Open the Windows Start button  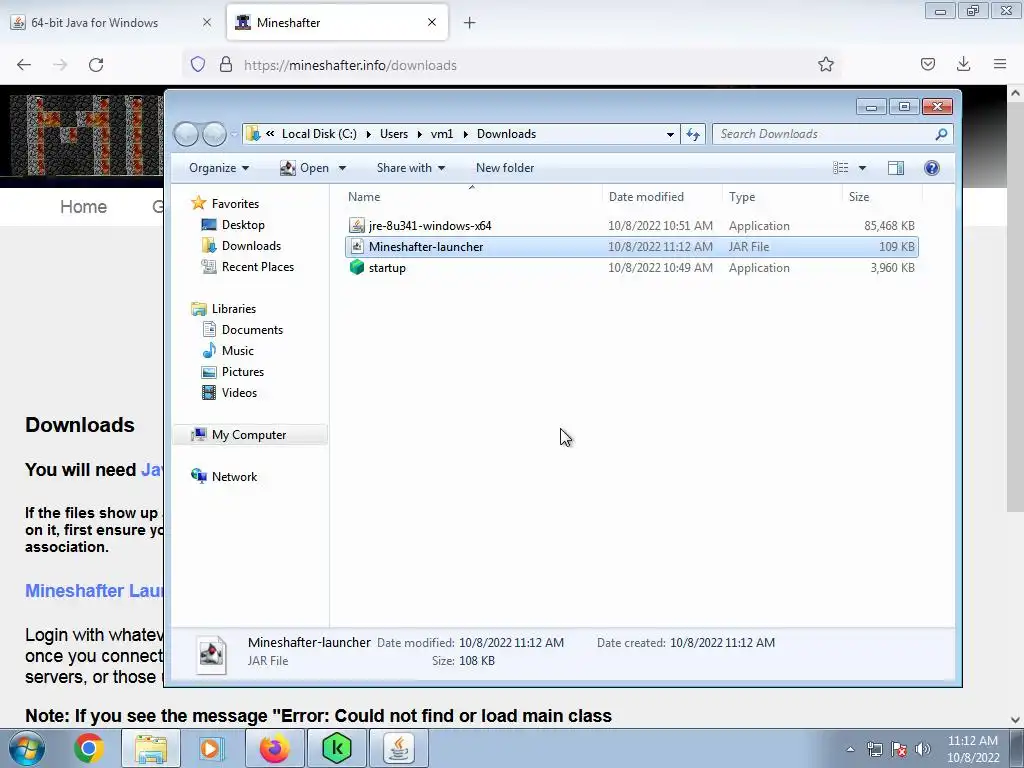click(x=27, y=748)
